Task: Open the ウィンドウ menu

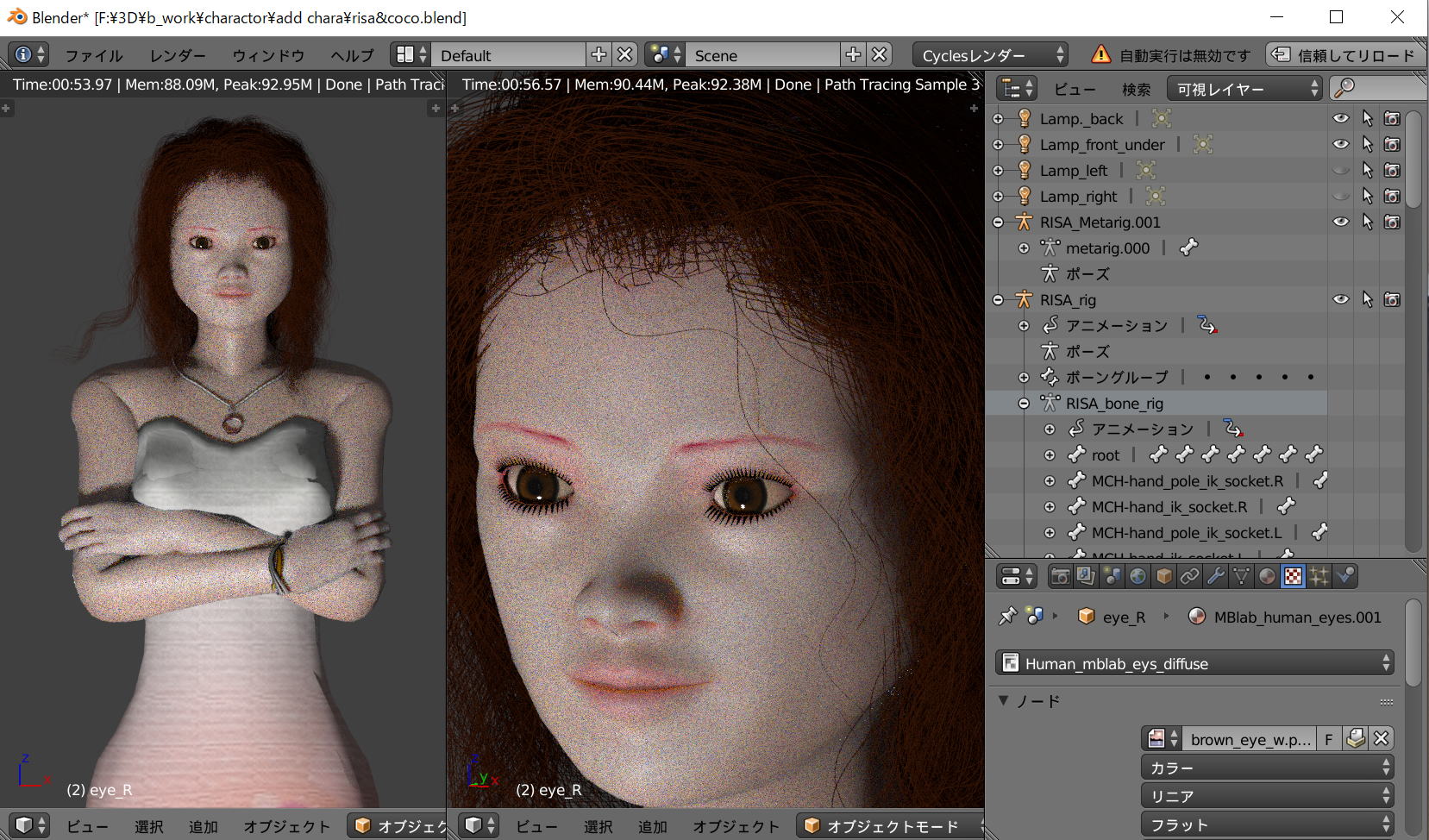Action: (x=268, y=55)
